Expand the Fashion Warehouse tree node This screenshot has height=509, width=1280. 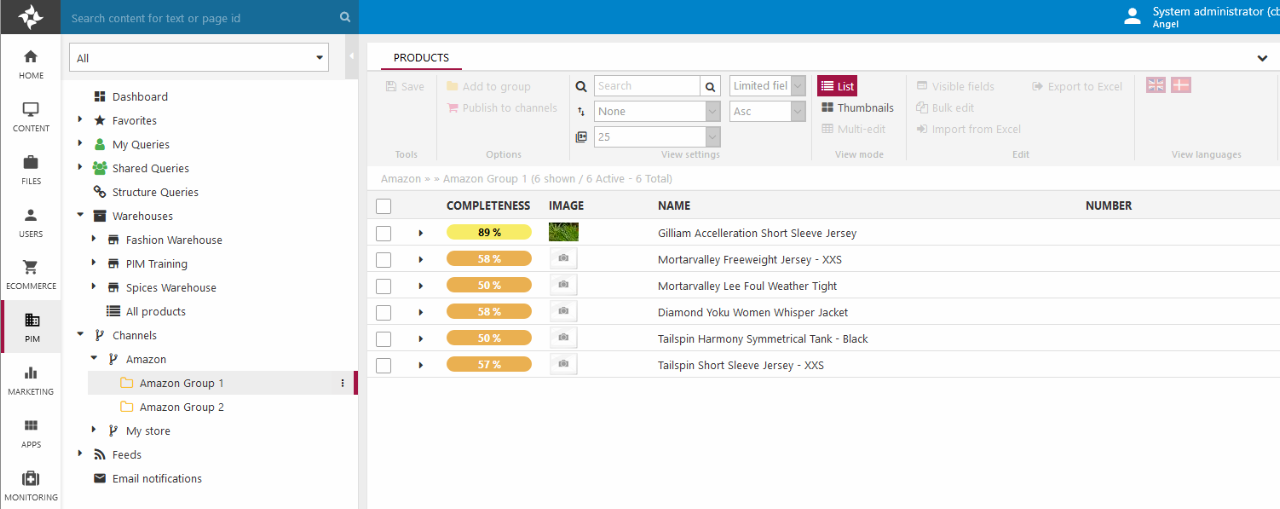(94, 240)
